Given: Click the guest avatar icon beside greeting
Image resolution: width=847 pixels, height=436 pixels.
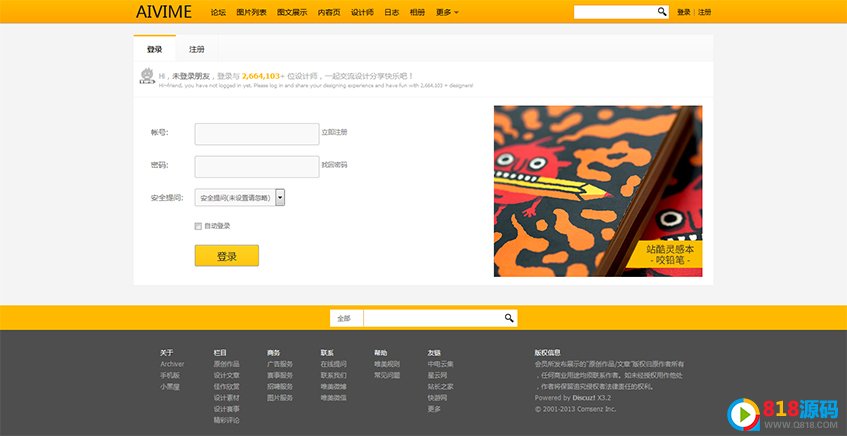Looking at the screenshot, I should pyautogui.click(x=147, y=76).
